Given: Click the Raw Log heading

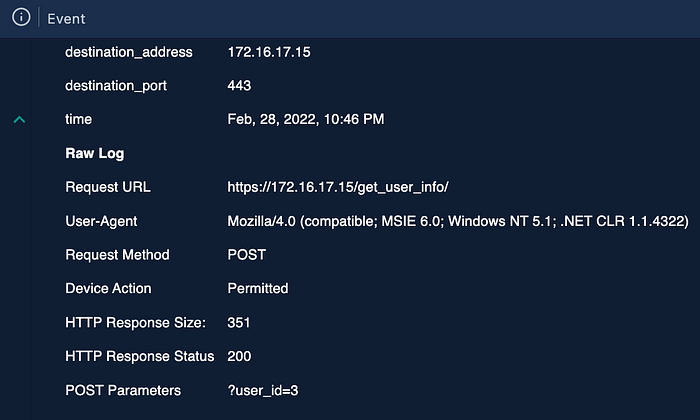Looking at the screenshot, I should [x=95, y=154].
